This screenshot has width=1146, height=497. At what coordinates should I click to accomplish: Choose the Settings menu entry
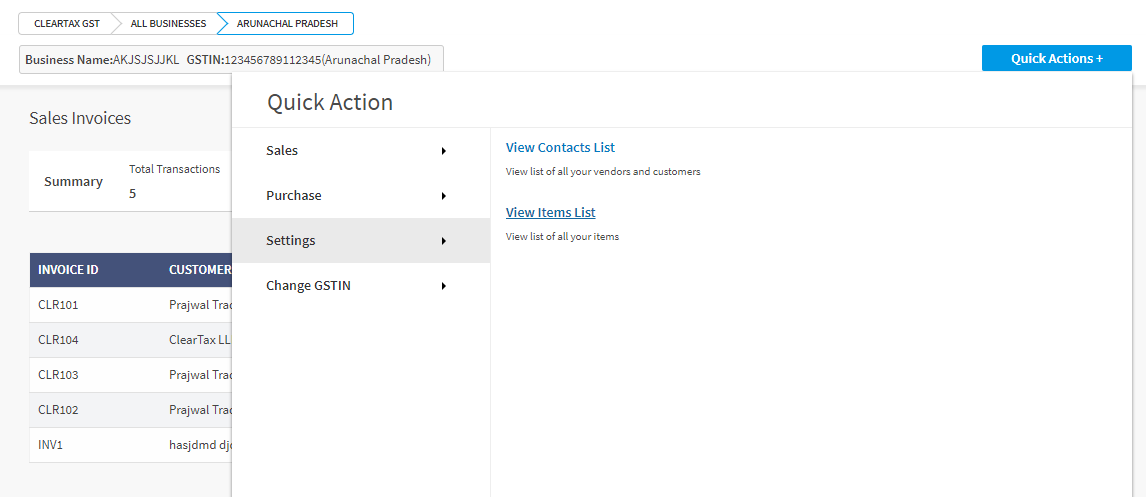tap(361, 240)
